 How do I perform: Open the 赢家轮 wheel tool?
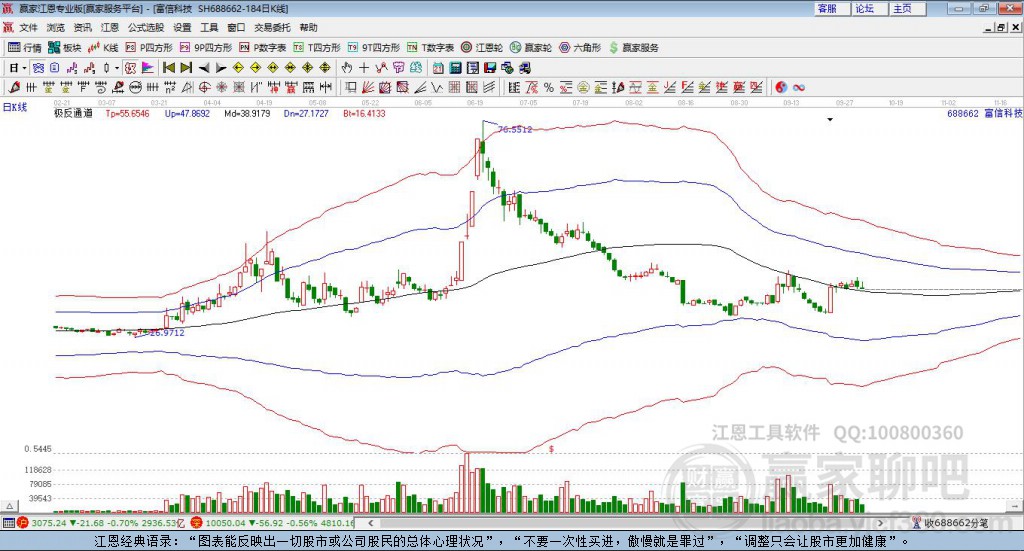point(531,48)
